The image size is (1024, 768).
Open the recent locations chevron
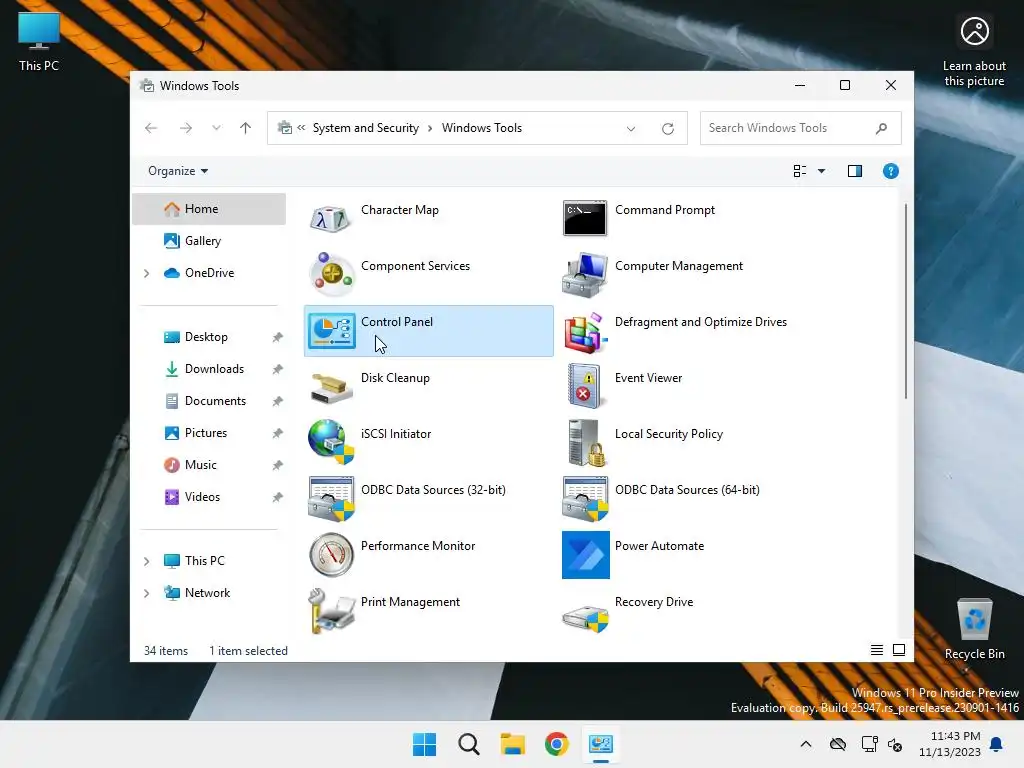pos(216,128)
